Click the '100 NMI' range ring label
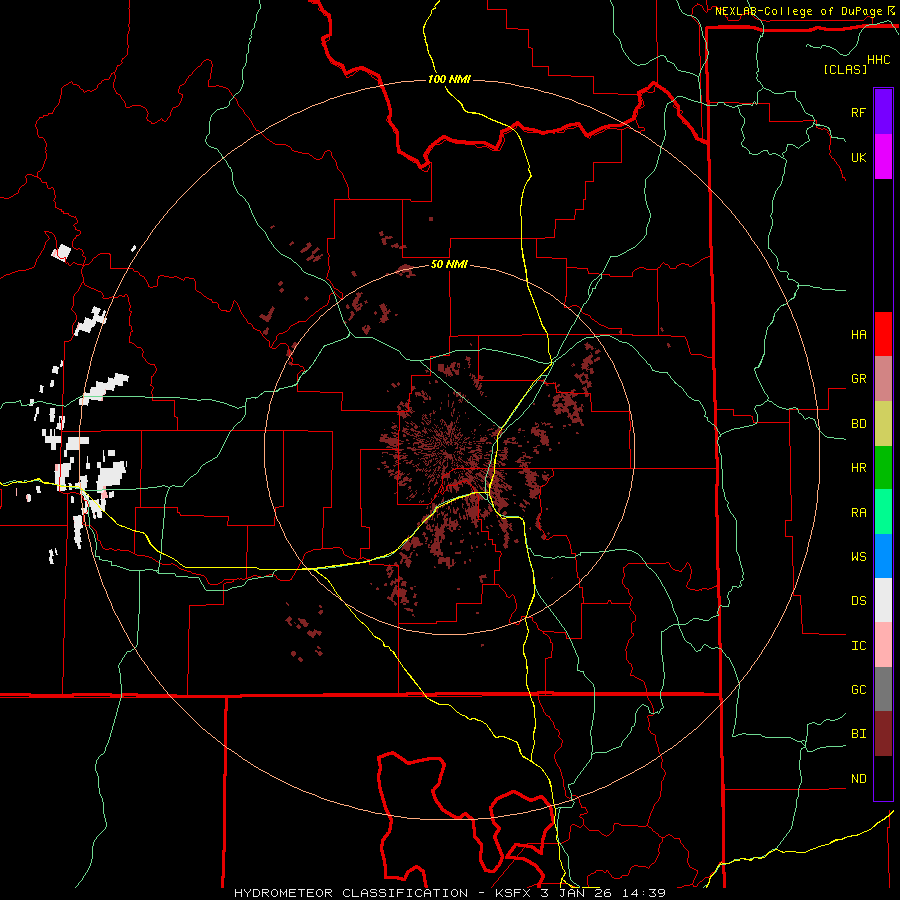Viewport: 900px width, 900px height. 449,79
